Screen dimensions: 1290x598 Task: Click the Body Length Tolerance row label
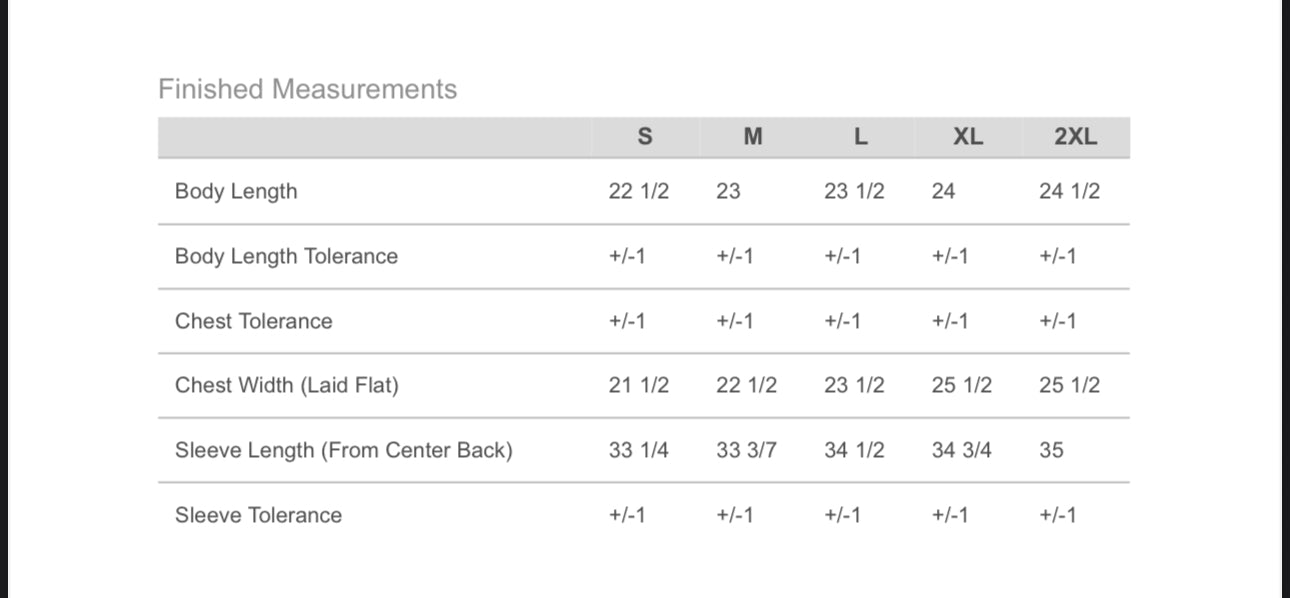286,256
